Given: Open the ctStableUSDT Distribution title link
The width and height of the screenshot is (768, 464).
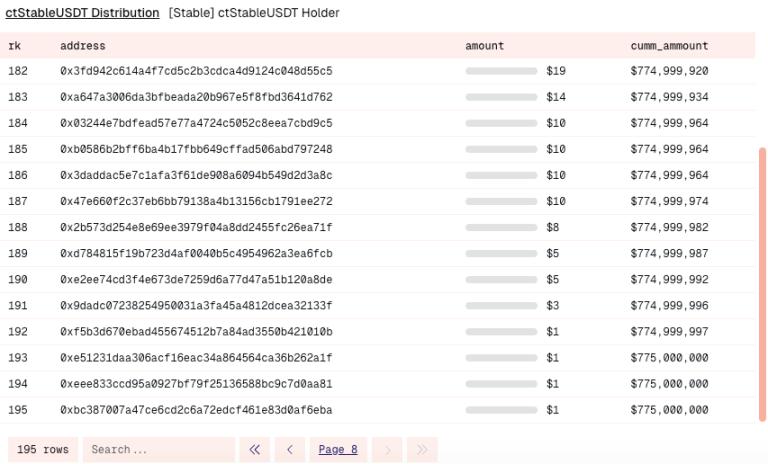Looking at the screenshot, I should pos(82,13).
